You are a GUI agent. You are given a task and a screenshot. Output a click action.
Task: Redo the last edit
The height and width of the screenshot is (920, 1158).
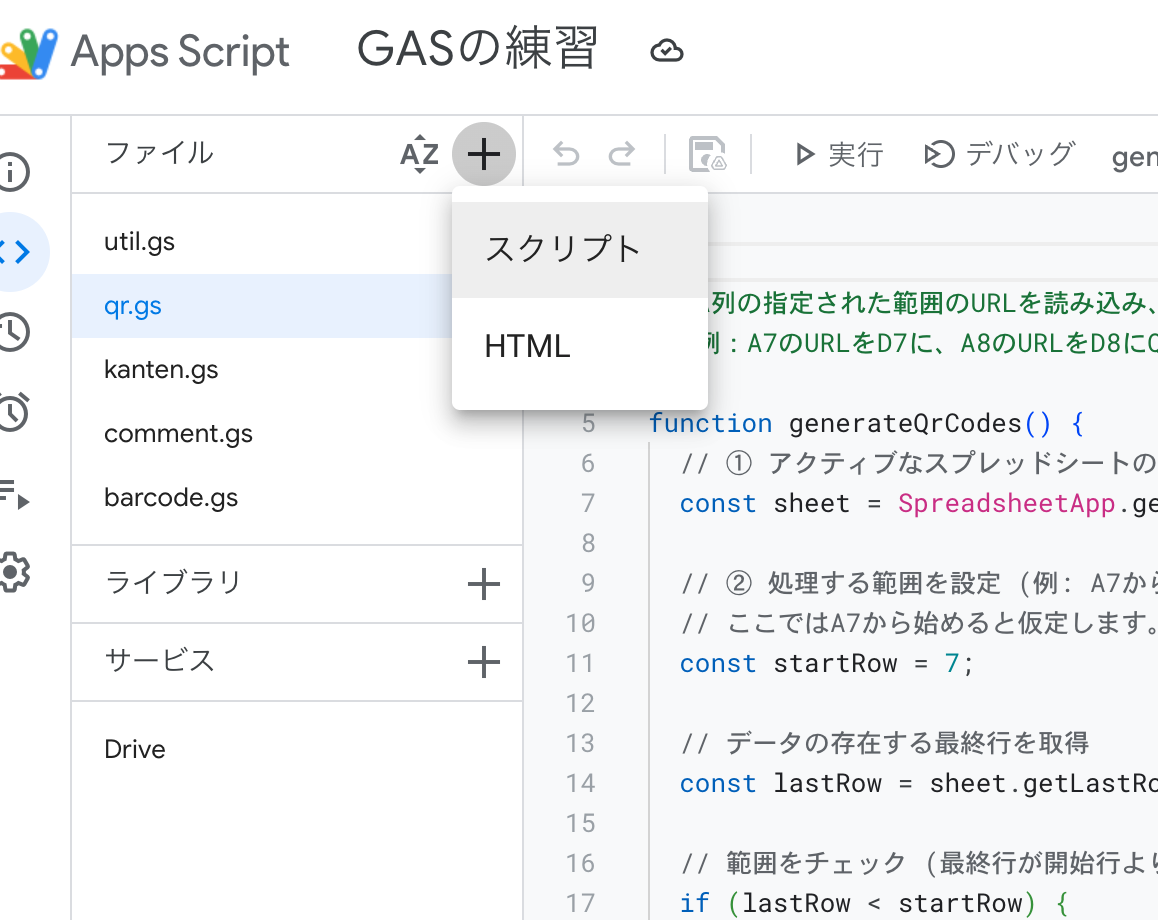[622, 154]
